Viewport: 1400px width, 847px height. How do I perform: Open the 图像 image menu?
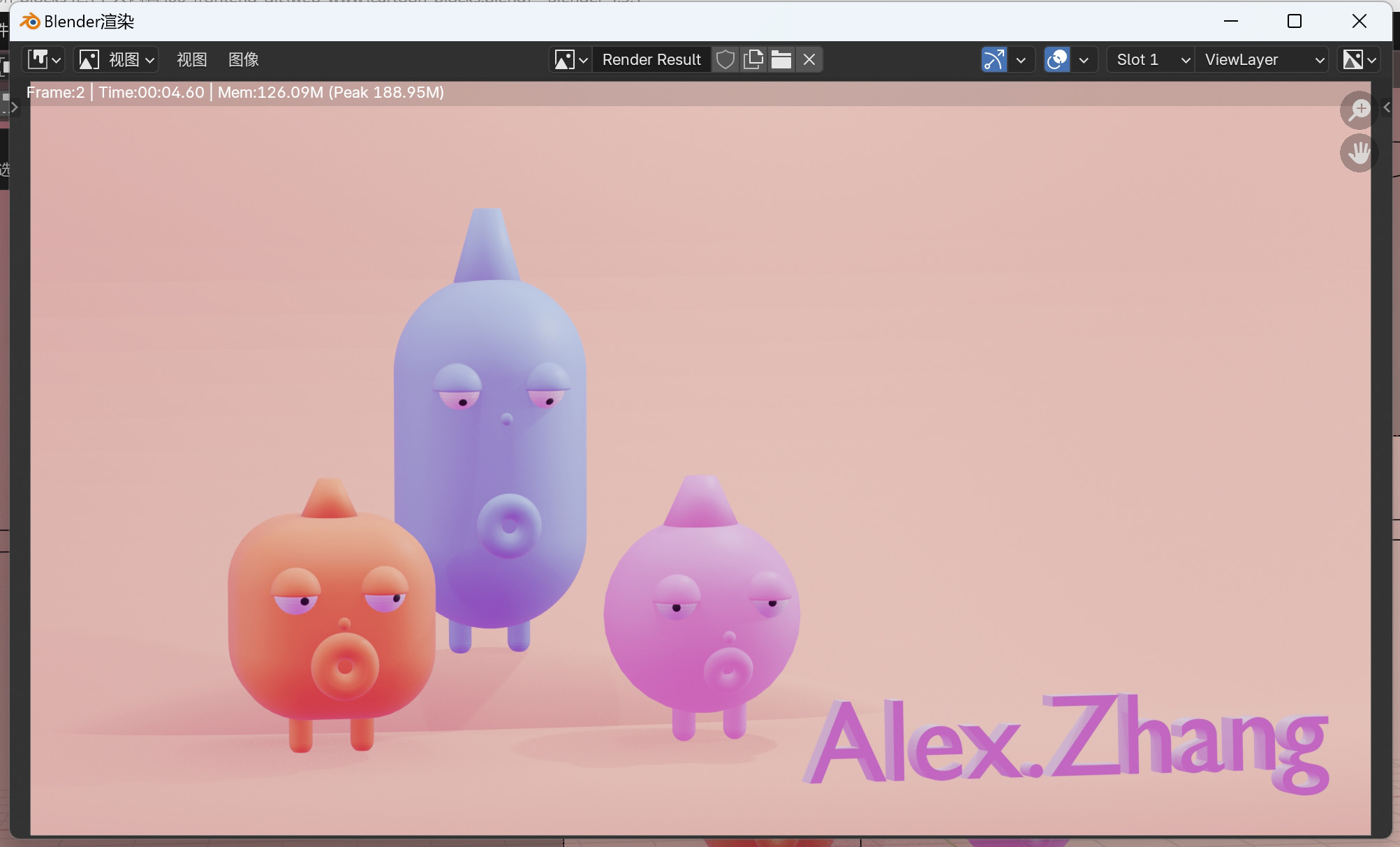[x=244, y=60]
